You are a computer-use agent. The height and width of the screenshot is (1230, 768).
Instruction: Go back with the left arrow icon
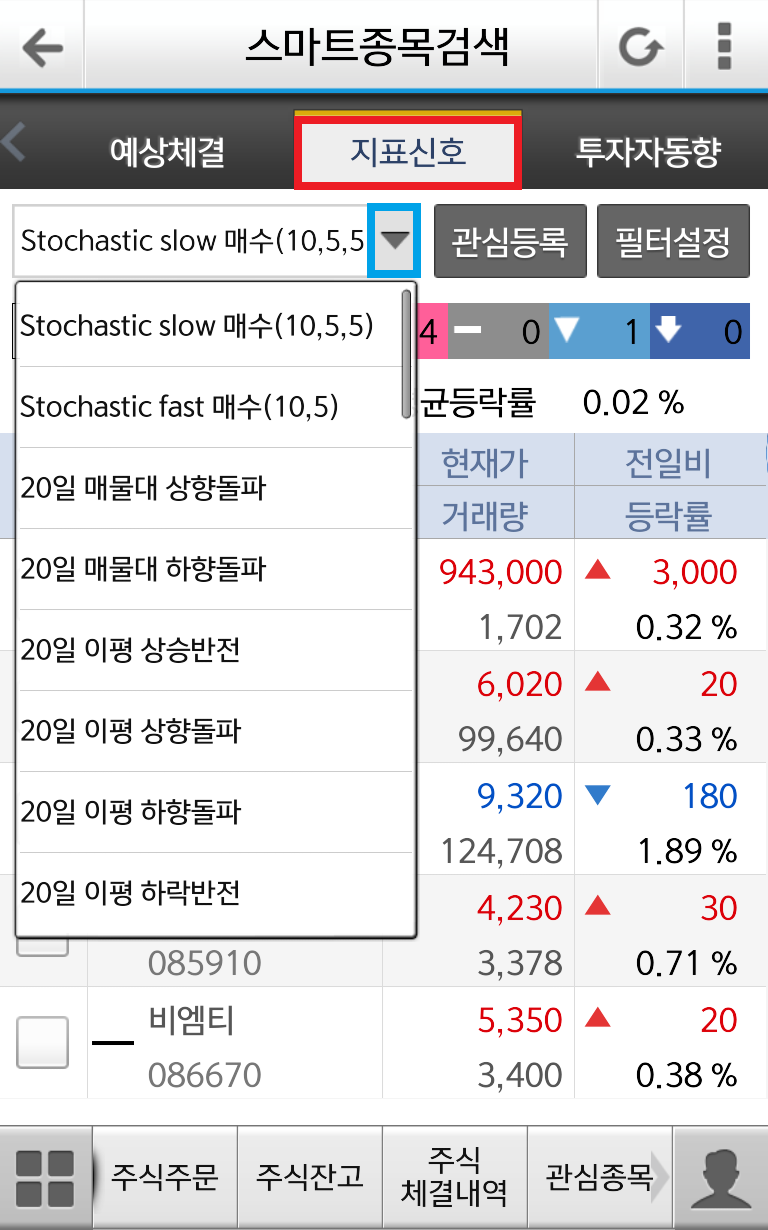(42, 46)
